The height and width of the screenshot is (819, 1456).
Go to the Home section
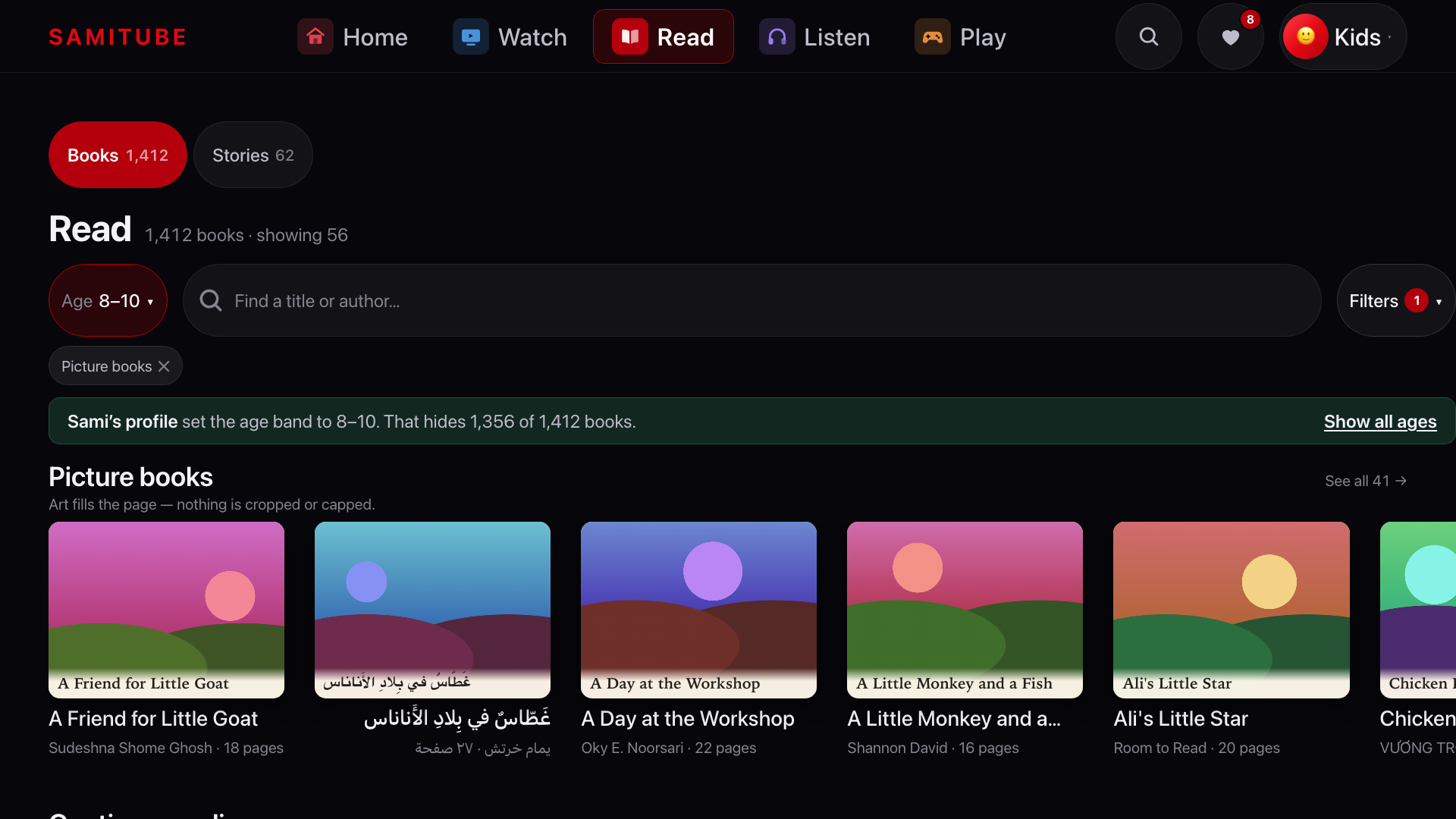[353, 36]
